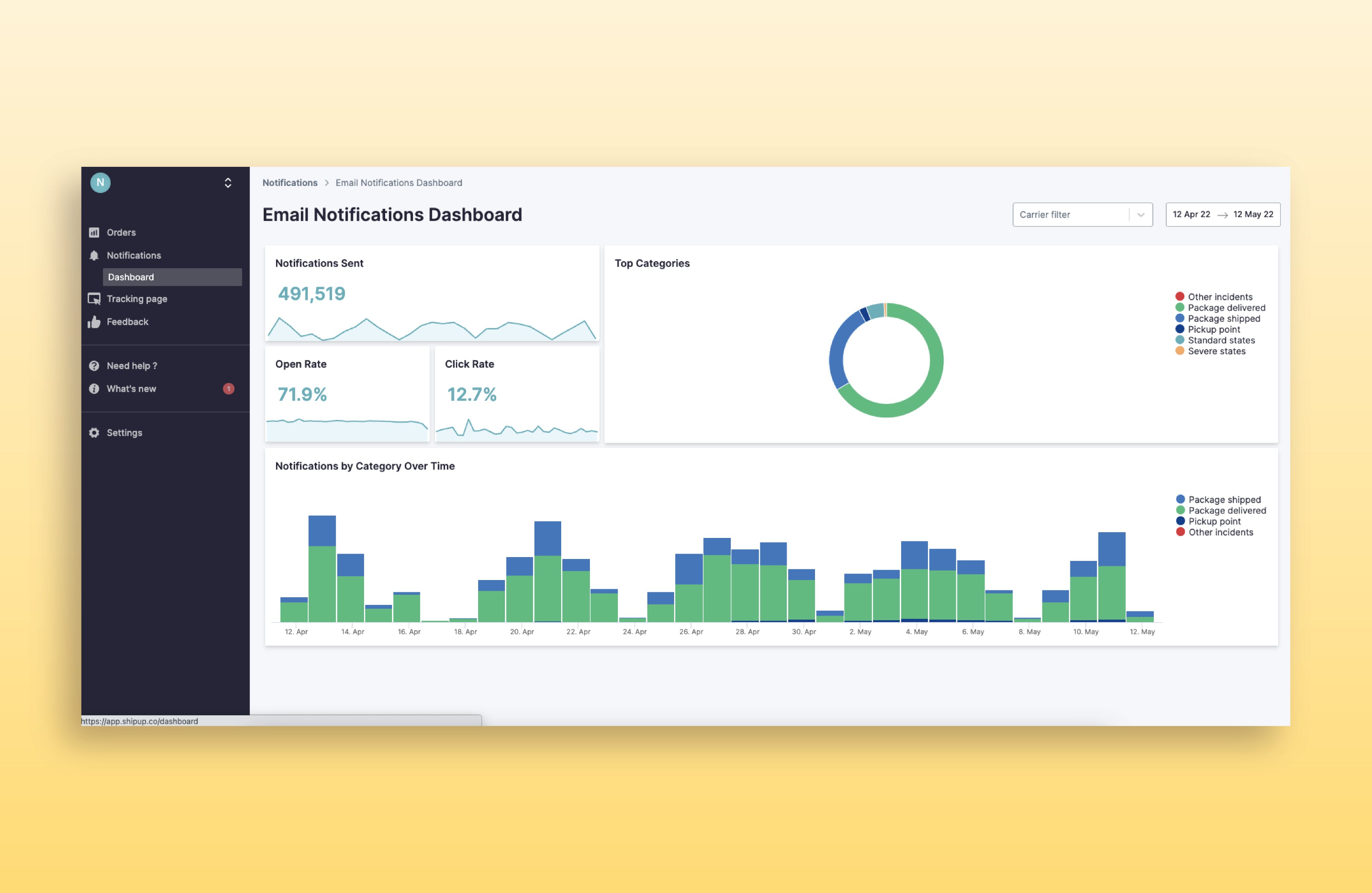Toggle Severe states legend item
This screenshot has height=893, width=1372.
click(1216, 351)
